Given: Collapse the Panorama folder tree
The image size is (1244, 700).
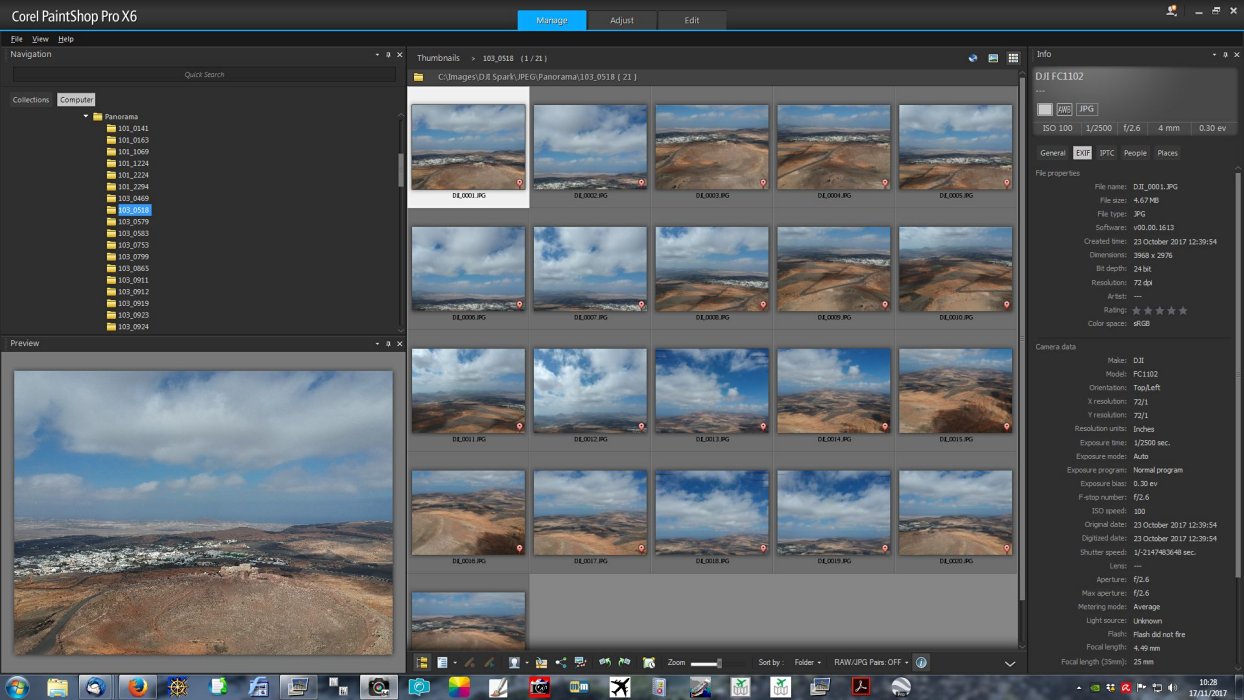Looking at the screenshot, I should coord(86,117).
